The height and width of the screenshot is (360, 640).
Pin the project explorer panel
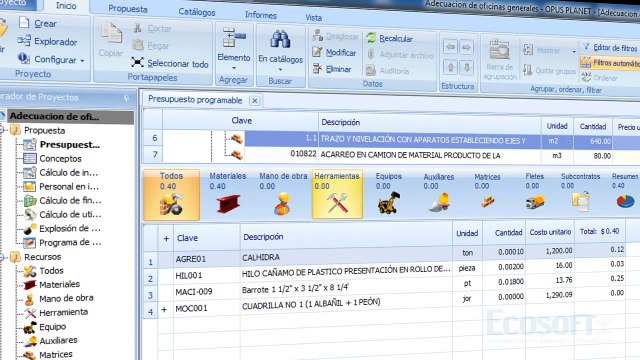point(127,98)
